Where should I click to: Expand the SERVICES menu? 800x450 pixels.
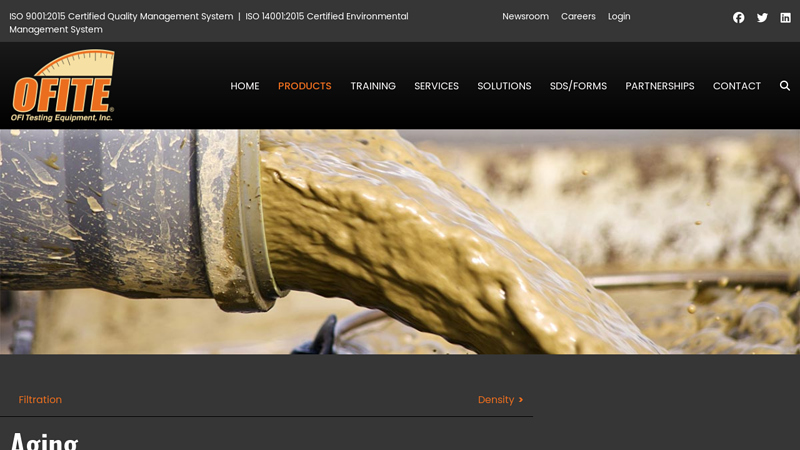coord(436,86)
